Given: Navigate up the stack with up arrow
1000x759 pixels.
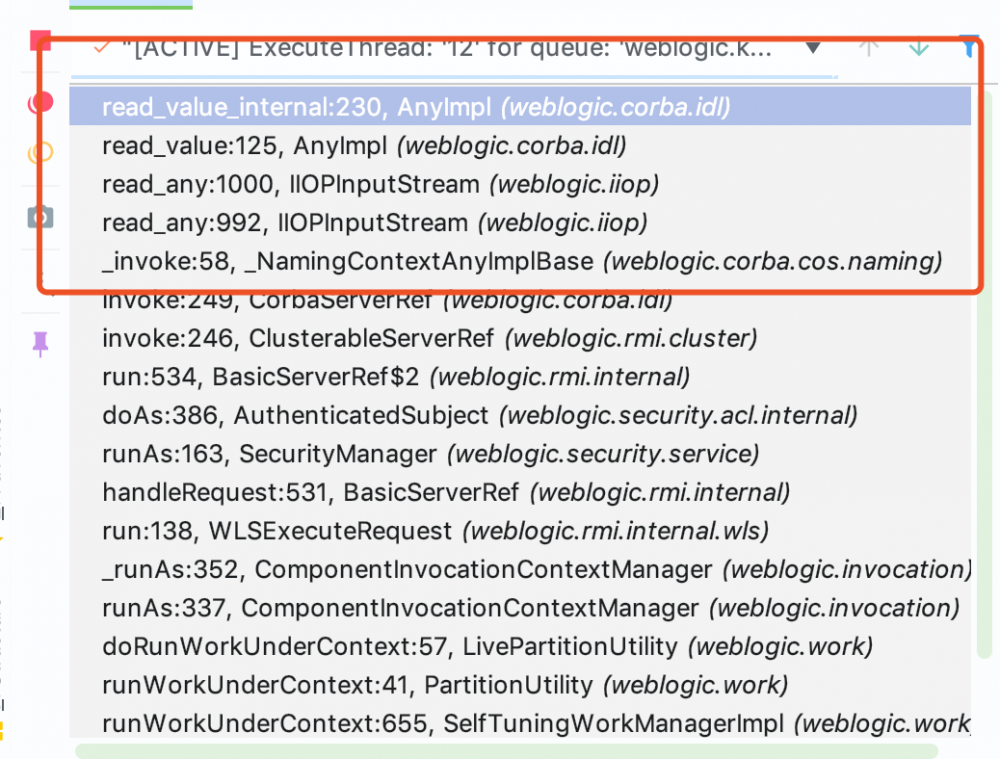Looking at the screenshot, I should [868, 47].
